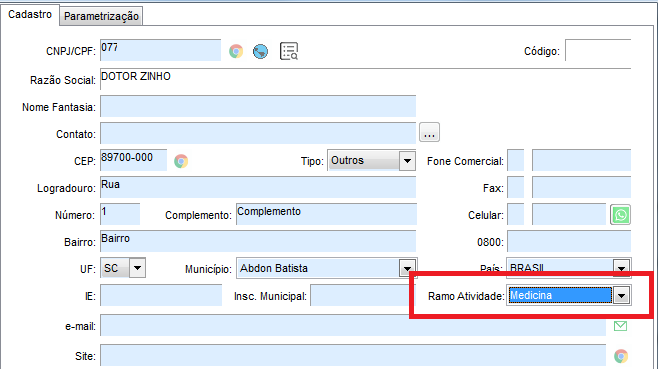Click the WhatsApp icon next to Celular
The height and width of the screenshot is (369, 658).
pyautogui.click(x=620, y=215)
